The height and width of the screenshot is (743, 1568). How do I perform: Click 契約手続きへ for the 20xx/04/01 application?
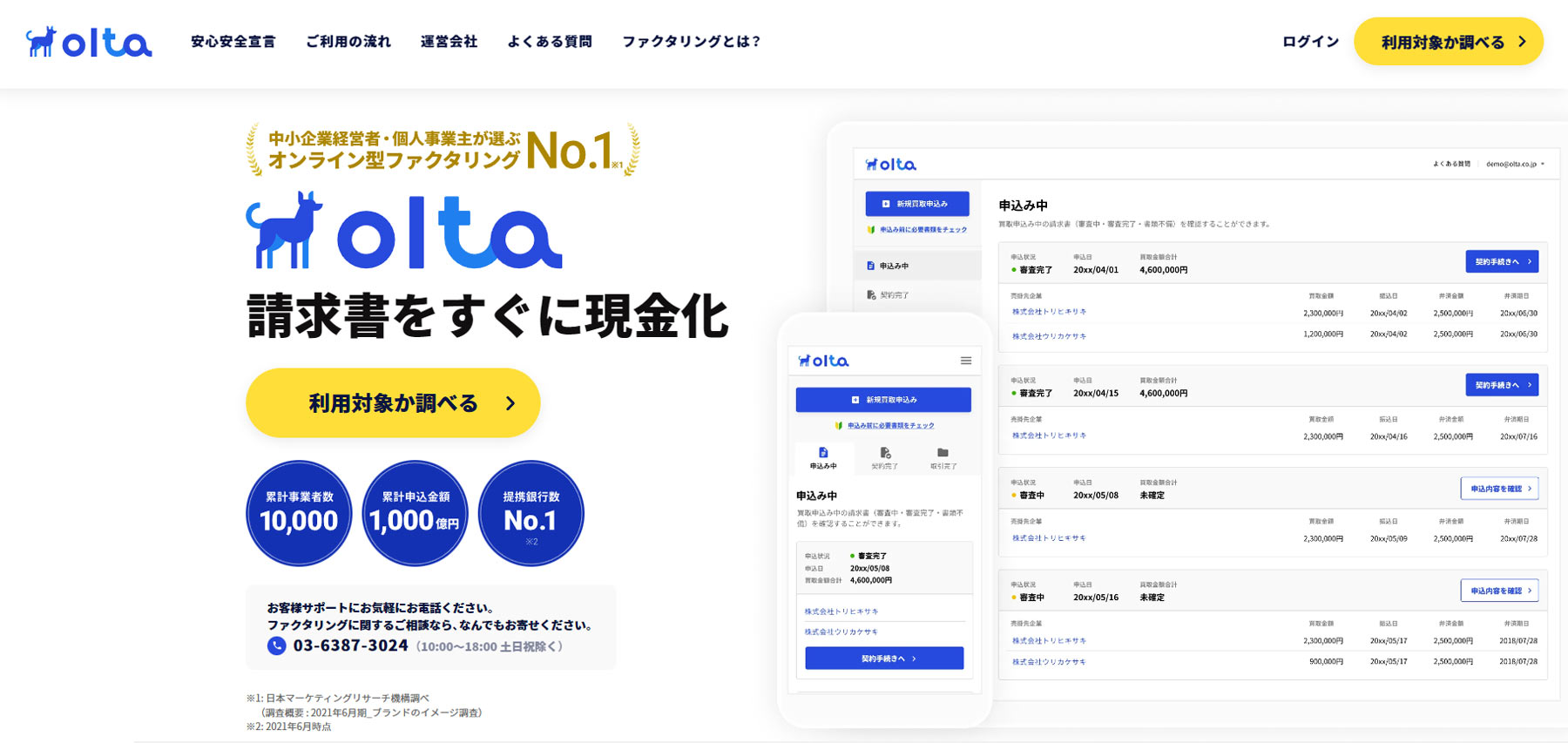1502,261
